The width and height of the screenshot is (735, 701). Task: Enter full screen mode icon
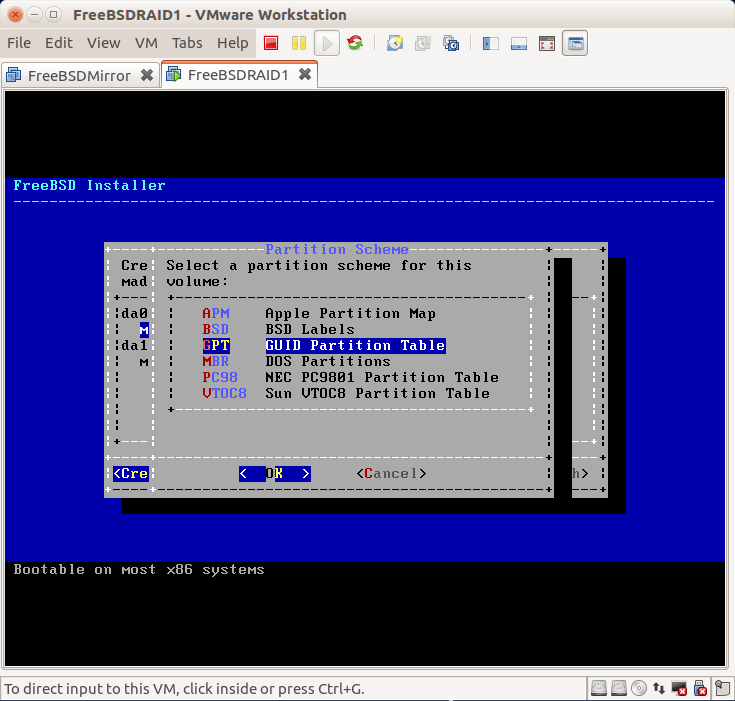click(x=547, y=43)
